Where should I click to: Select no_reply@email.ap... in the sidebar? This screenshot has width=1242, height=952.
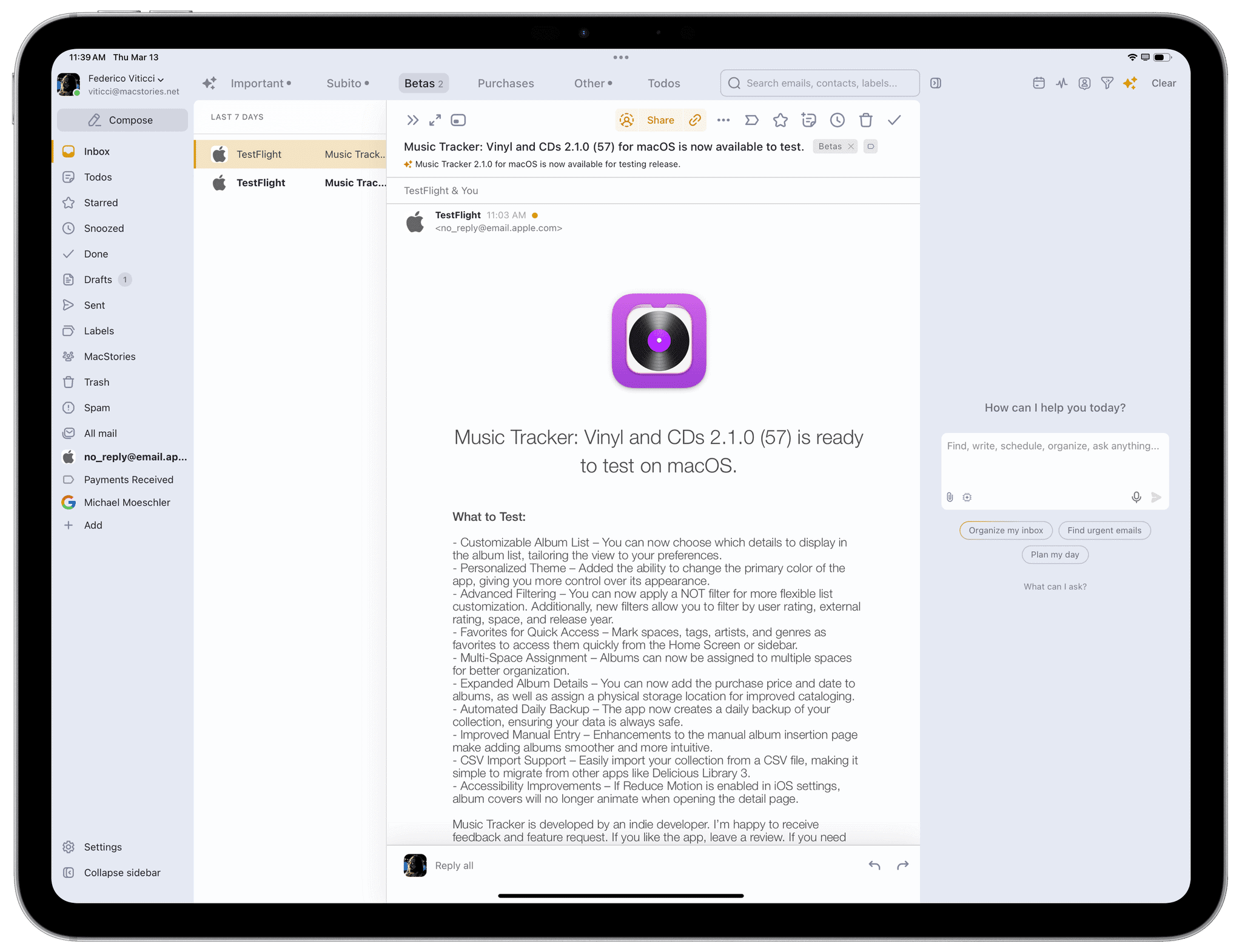pos(123,457)
